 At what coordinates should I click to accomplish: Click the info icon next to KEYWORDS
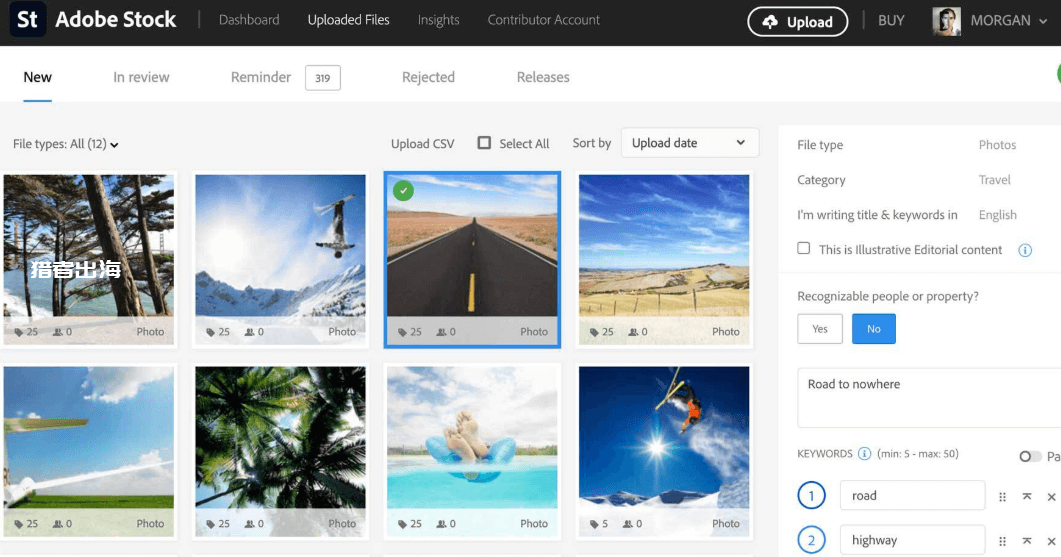click(864, 454)
